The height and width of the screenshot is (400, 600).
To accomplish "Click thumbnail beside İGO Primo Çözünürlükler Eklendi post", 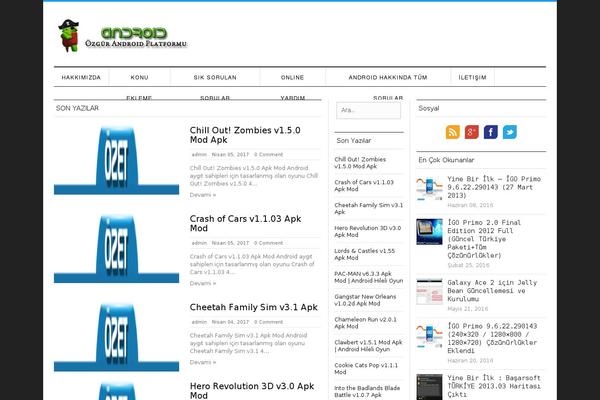I will pos(429,335).
